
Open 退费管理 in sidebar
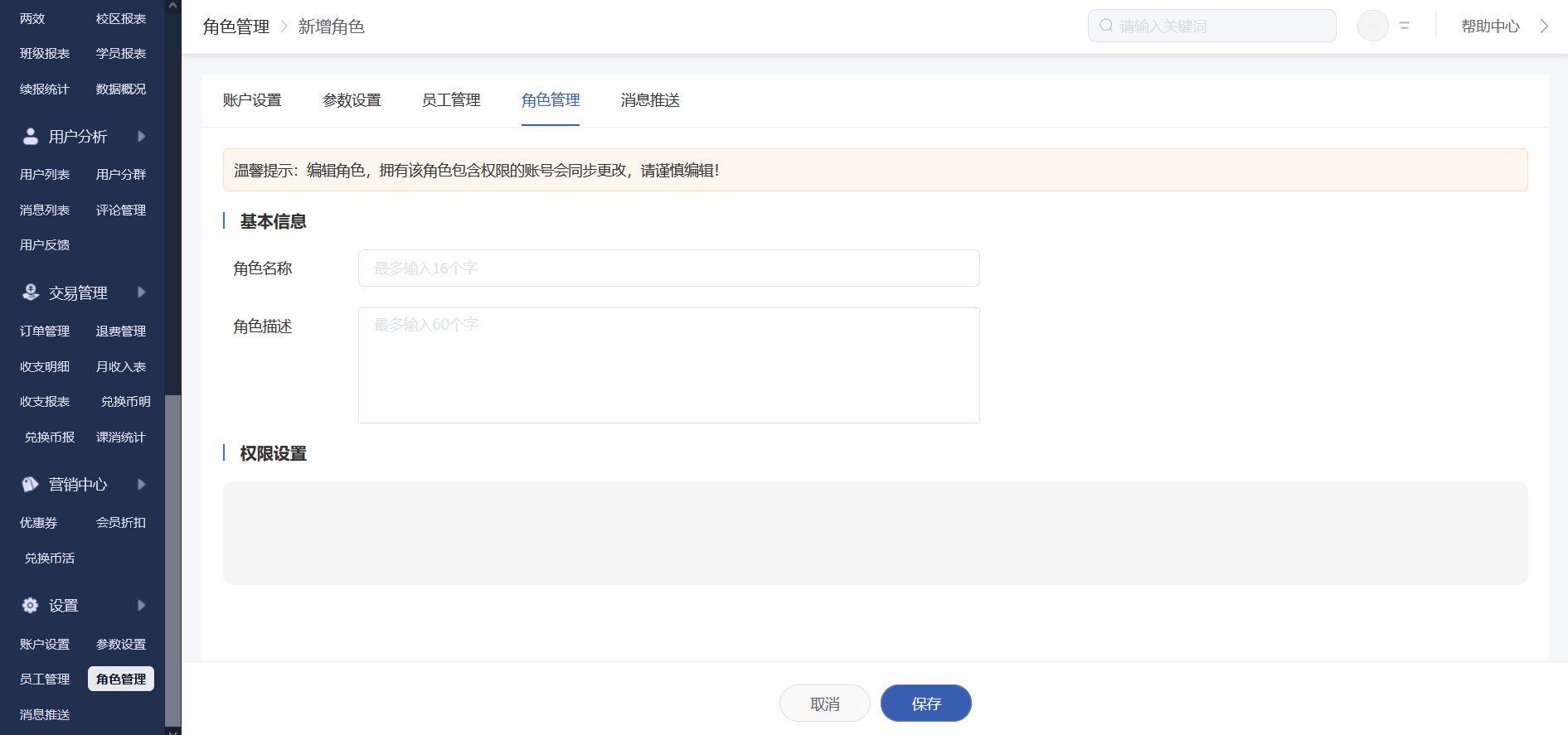point(121,331)
